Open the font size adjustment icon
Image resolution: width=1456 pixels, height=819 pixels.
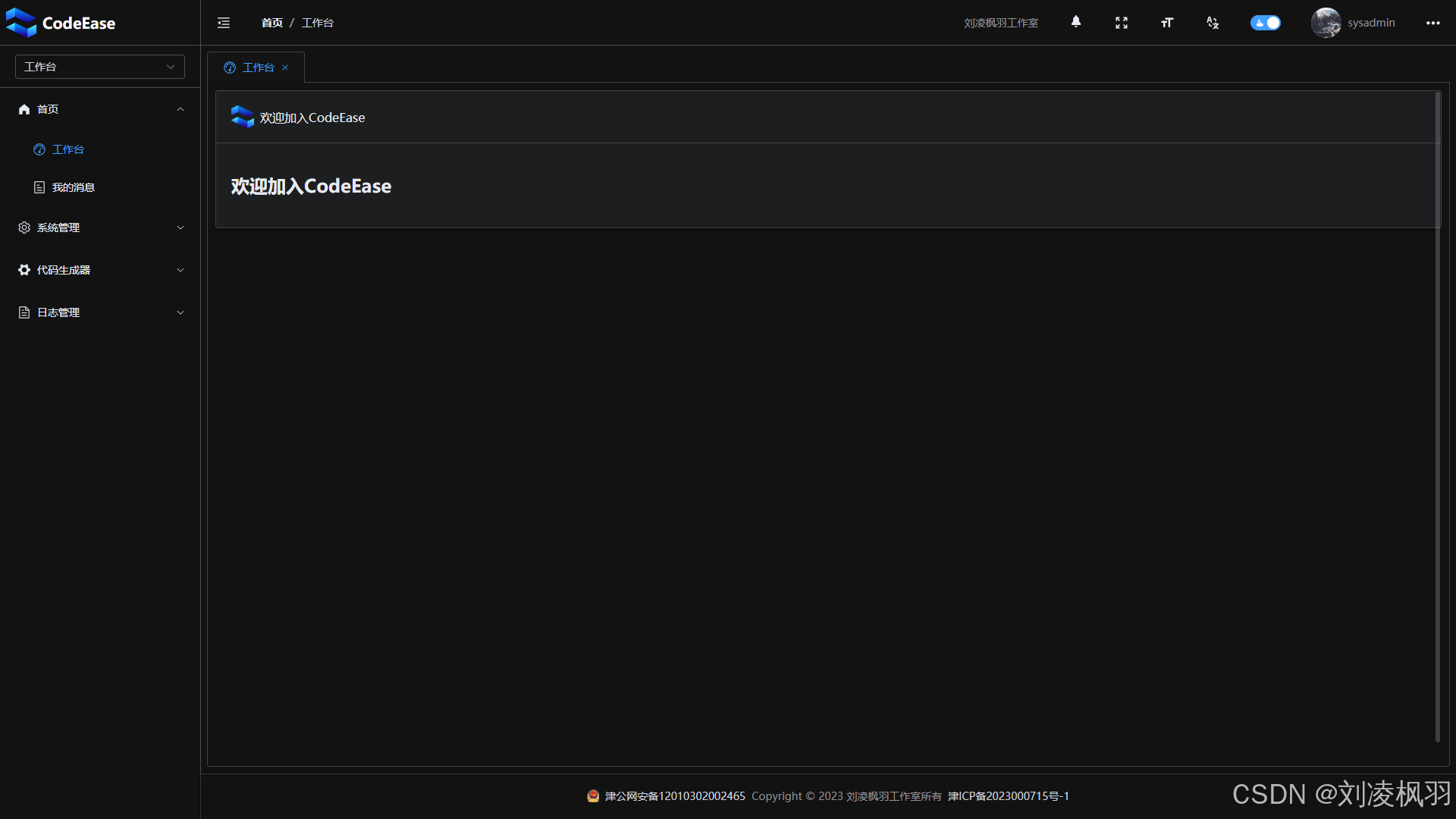click(1166, 23)
